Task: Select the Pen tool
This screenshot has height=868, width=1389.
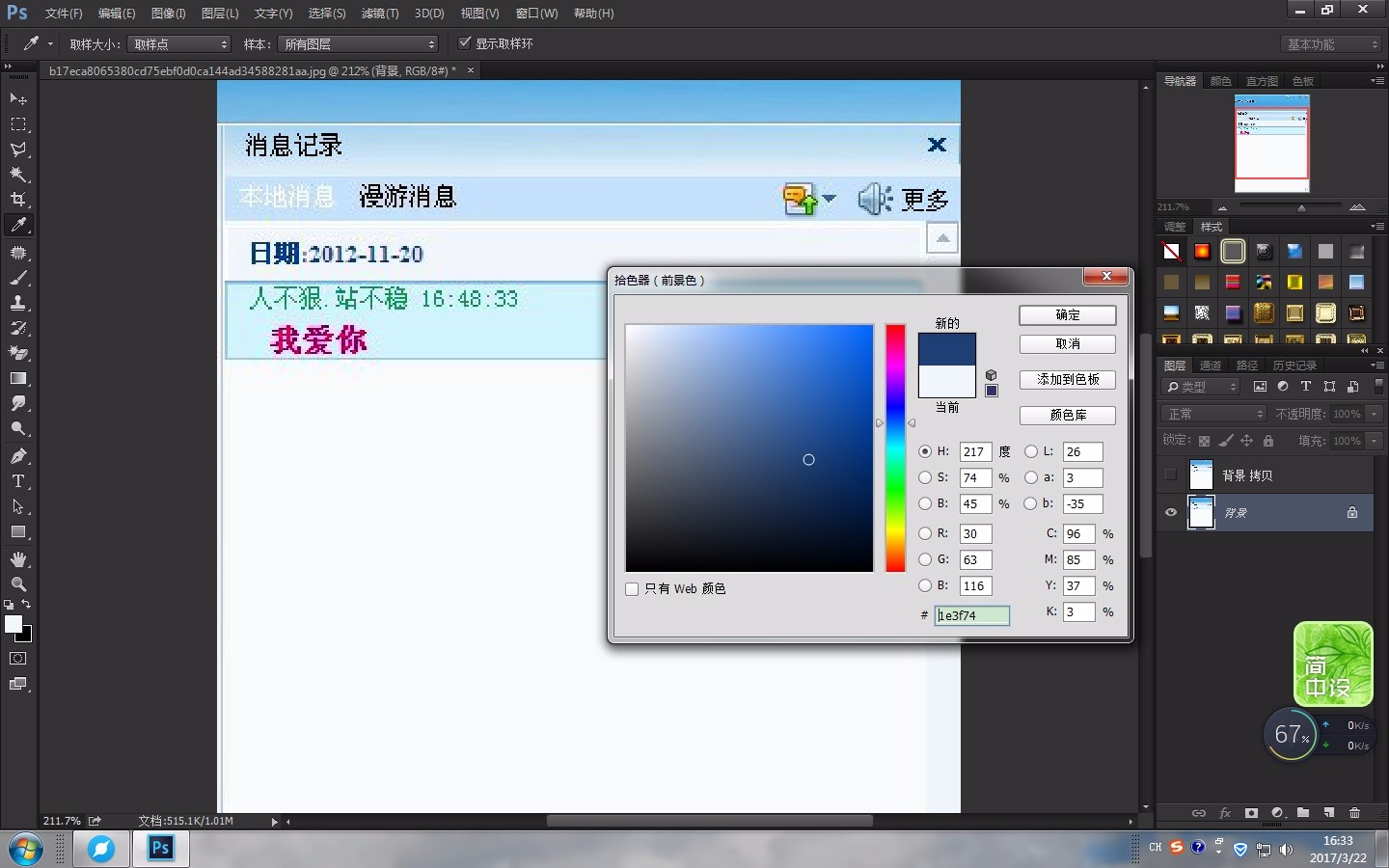Action: [x=18, y=456]
